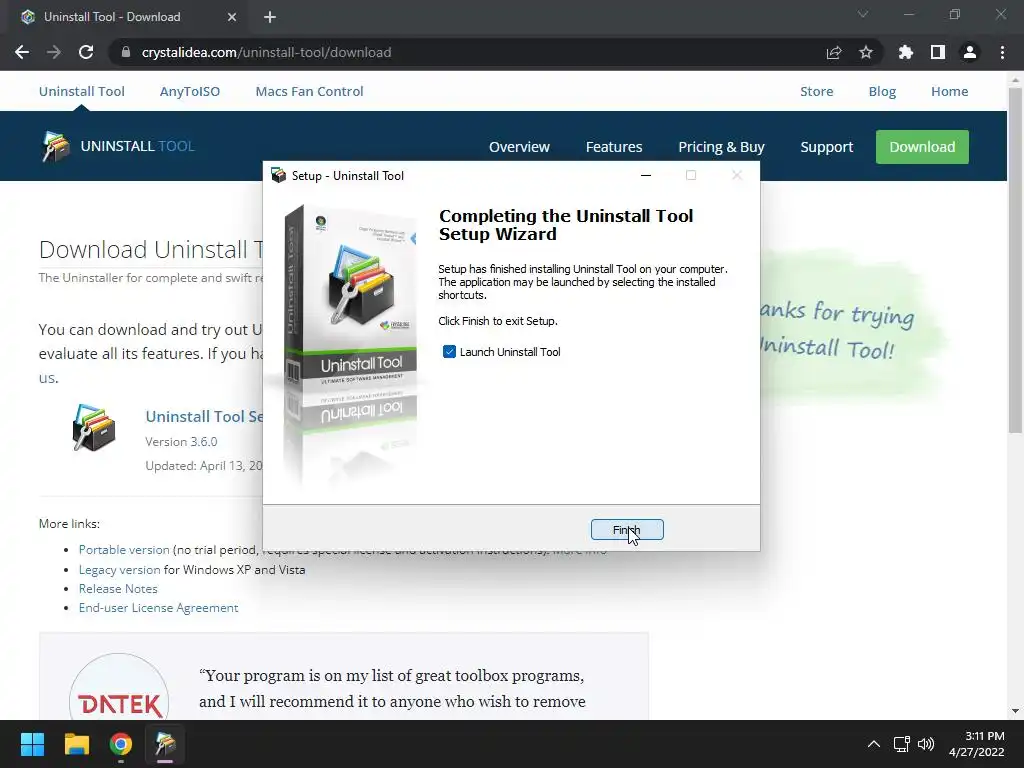Open the Blog link
The width and height of the screenshot is (1024, 768).
point(882,91)
